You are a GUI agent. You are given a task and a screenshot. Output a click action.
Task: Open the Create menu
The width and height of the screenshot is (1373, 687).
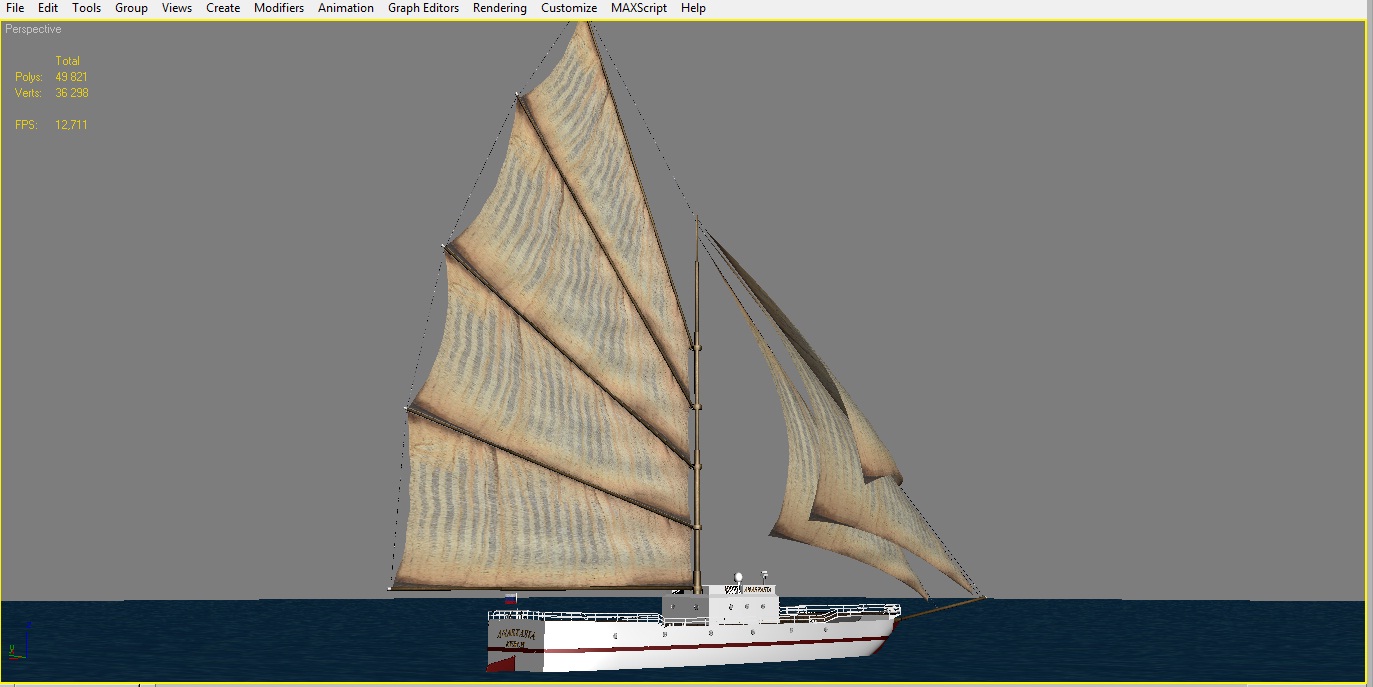pyautogui.click(x=223, y=8)
